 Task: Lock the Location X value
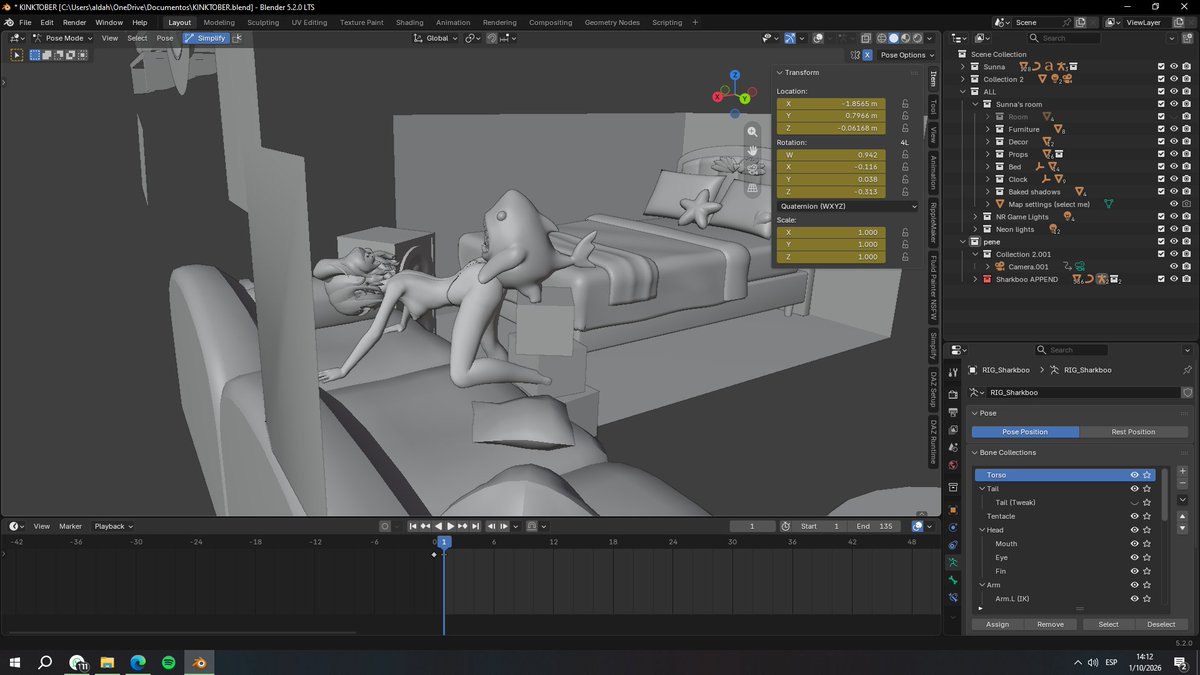[905, 103]
